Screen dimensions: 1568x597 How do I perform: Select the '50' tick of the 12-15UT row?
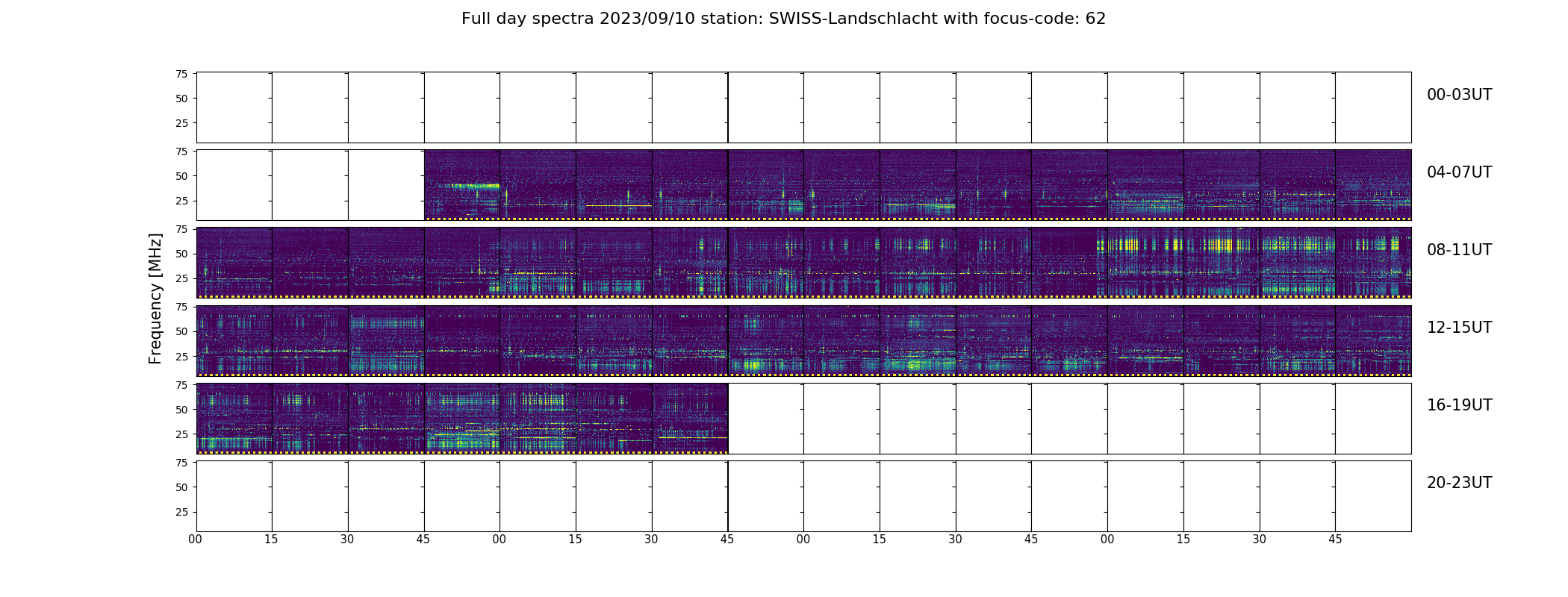pyautogui.click(x=181, y=331)
